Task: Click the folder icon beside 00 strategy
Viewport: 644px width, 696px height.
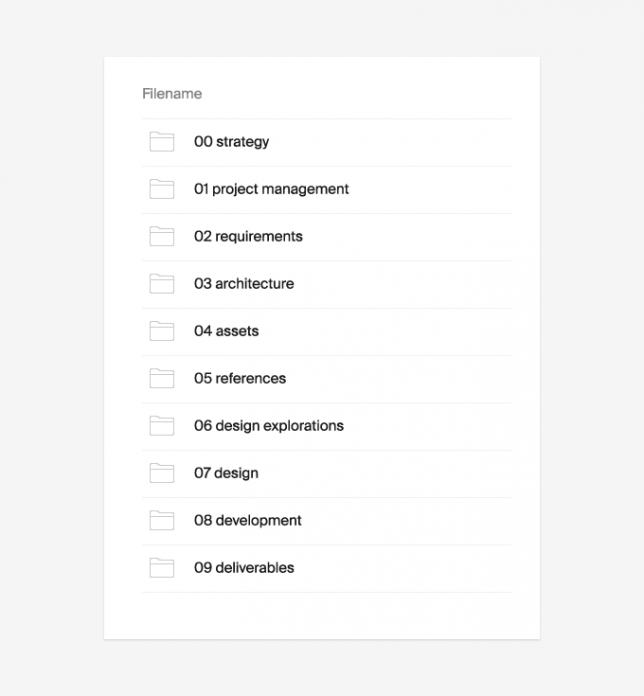Action: pyautogui.click(x=162, y=142)
